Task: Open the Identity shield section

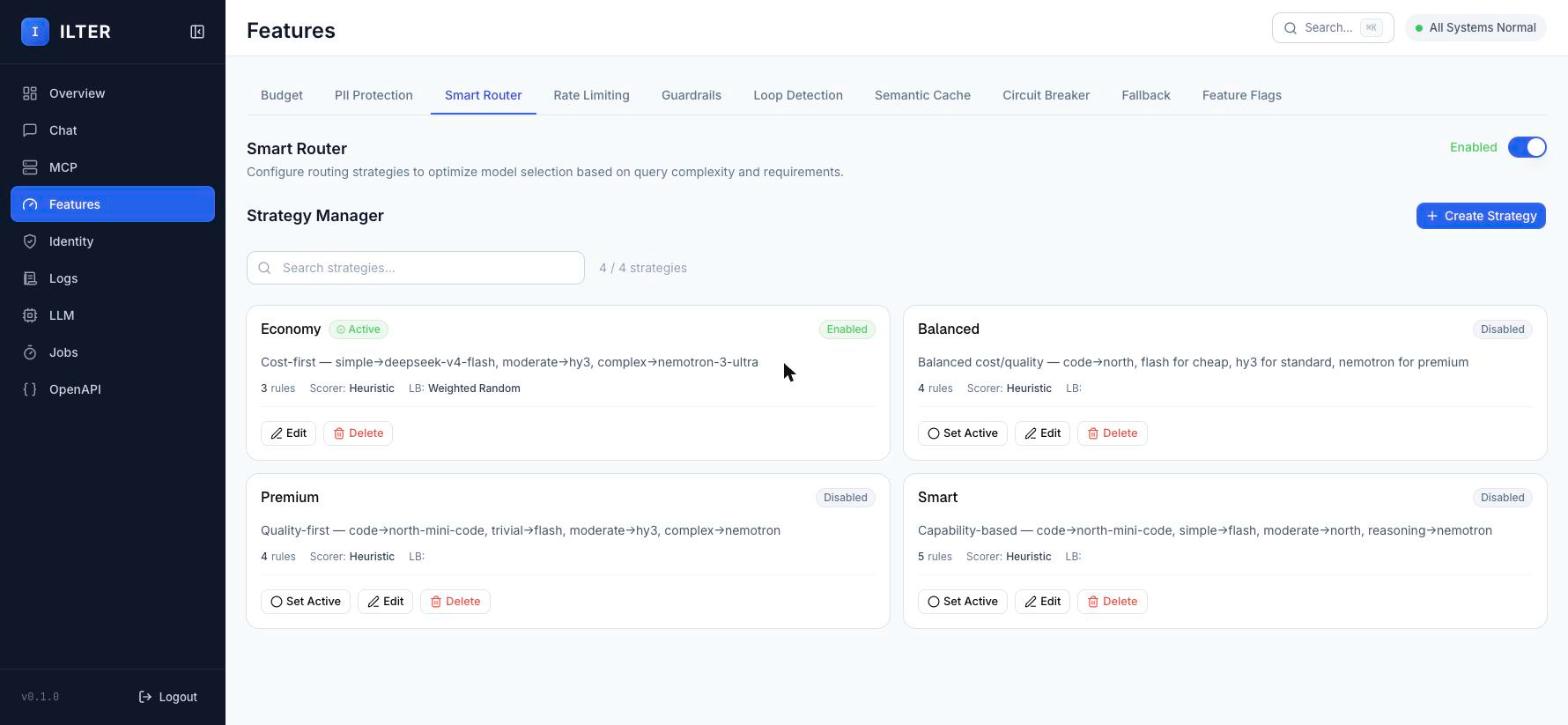Action: click(x=112, y=241)
